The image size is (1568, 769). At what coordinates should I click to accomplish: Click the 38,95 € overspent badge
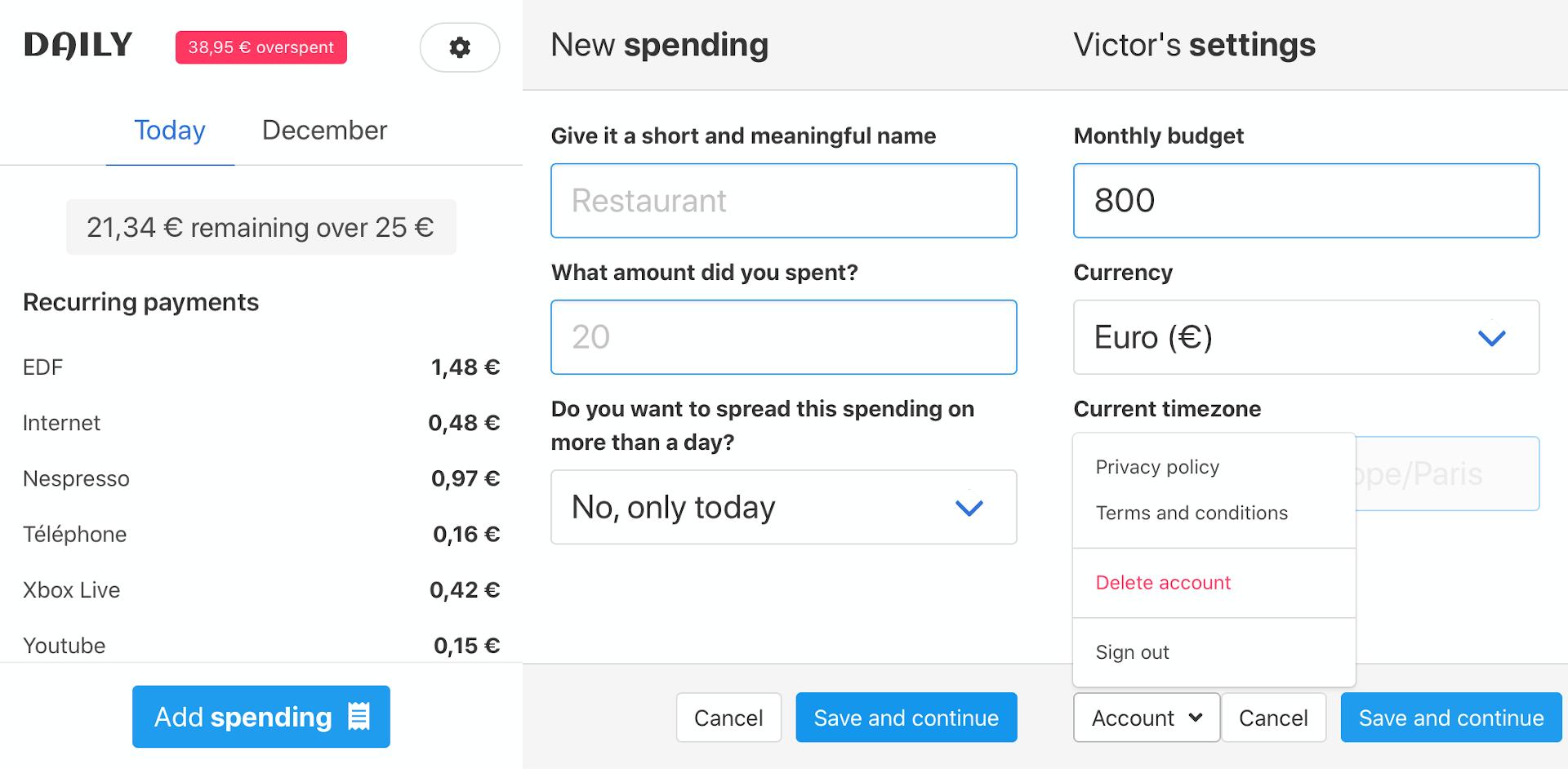click(x=261, y=47)
